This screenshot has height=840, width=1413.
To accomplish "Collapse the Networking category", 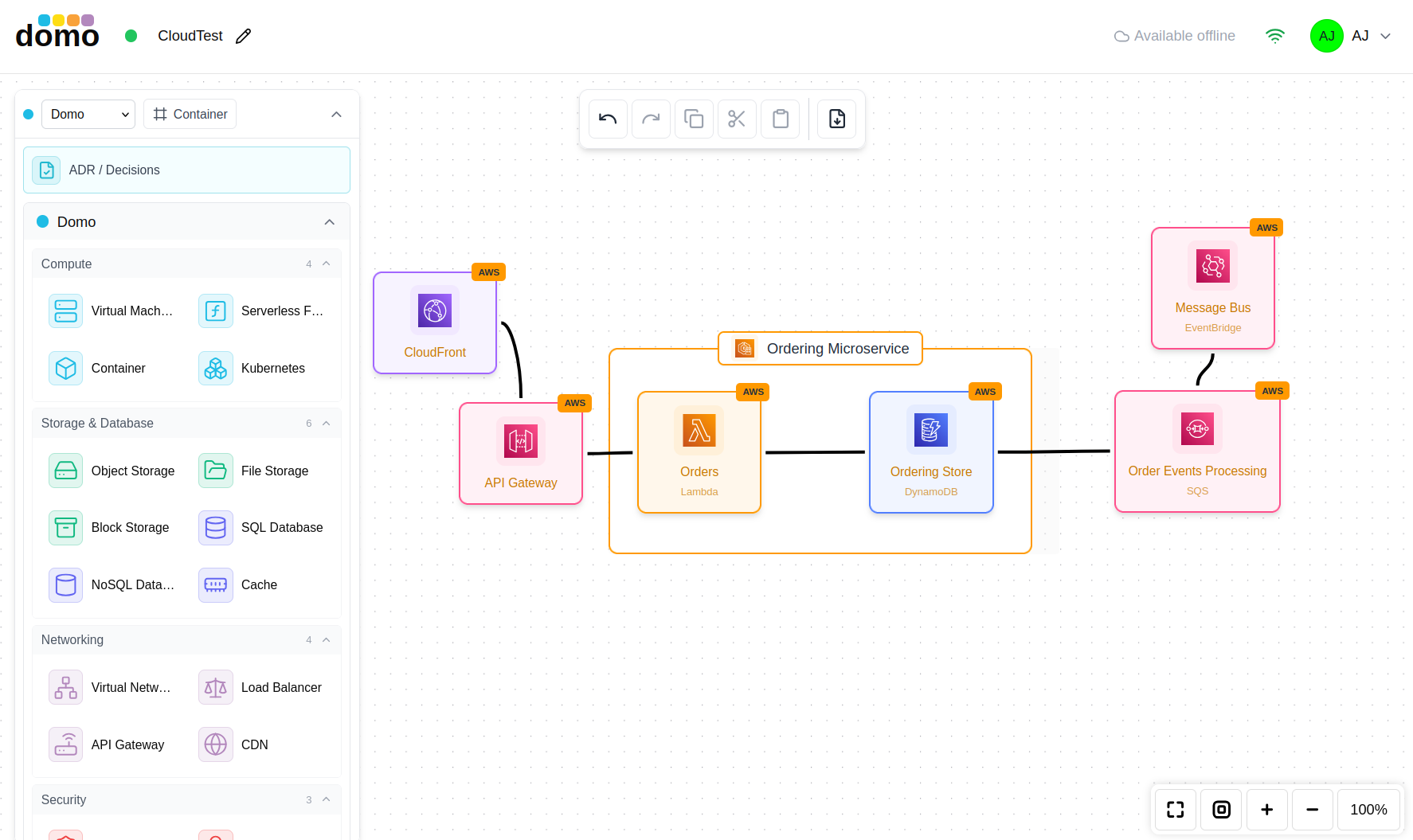I will tap(326, 639).
